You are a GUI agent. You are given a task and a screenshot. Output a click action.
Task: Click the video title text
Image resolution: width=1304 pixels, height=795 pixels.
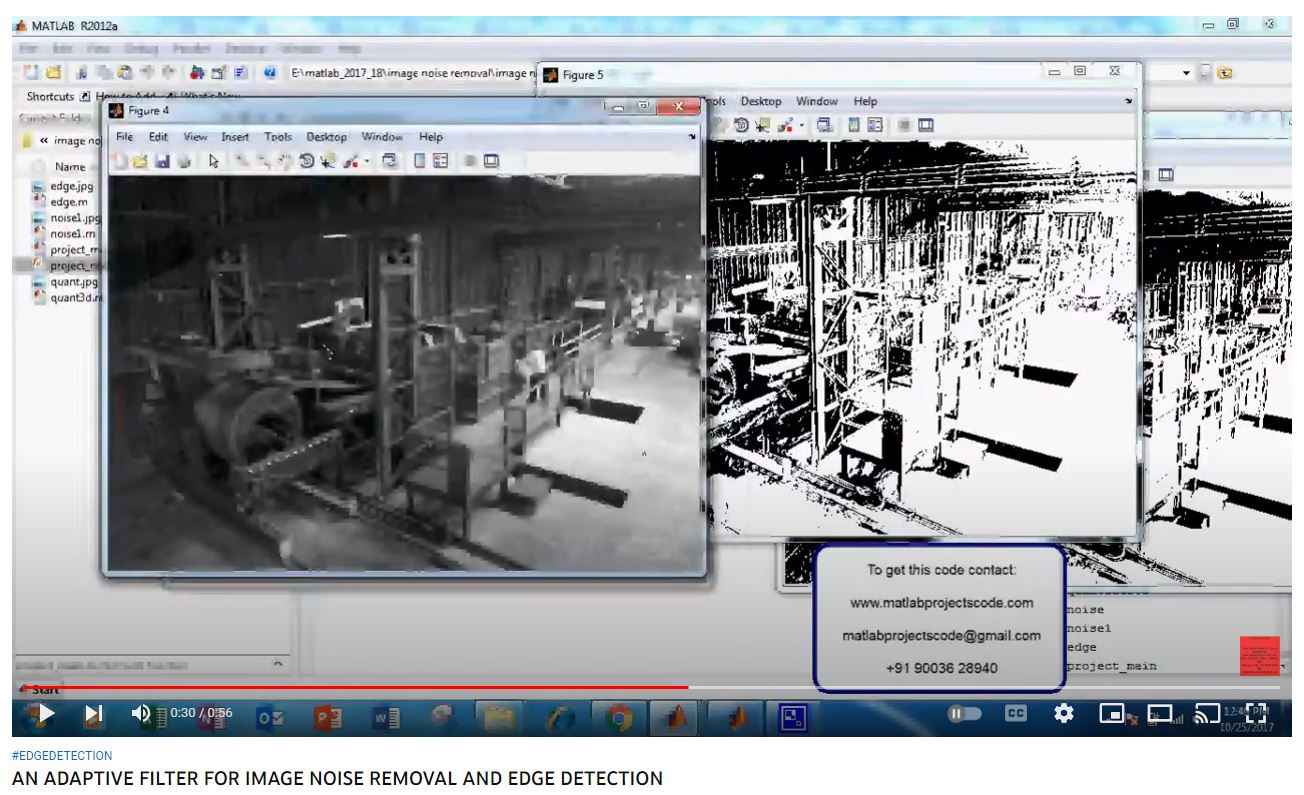[337, 778]
